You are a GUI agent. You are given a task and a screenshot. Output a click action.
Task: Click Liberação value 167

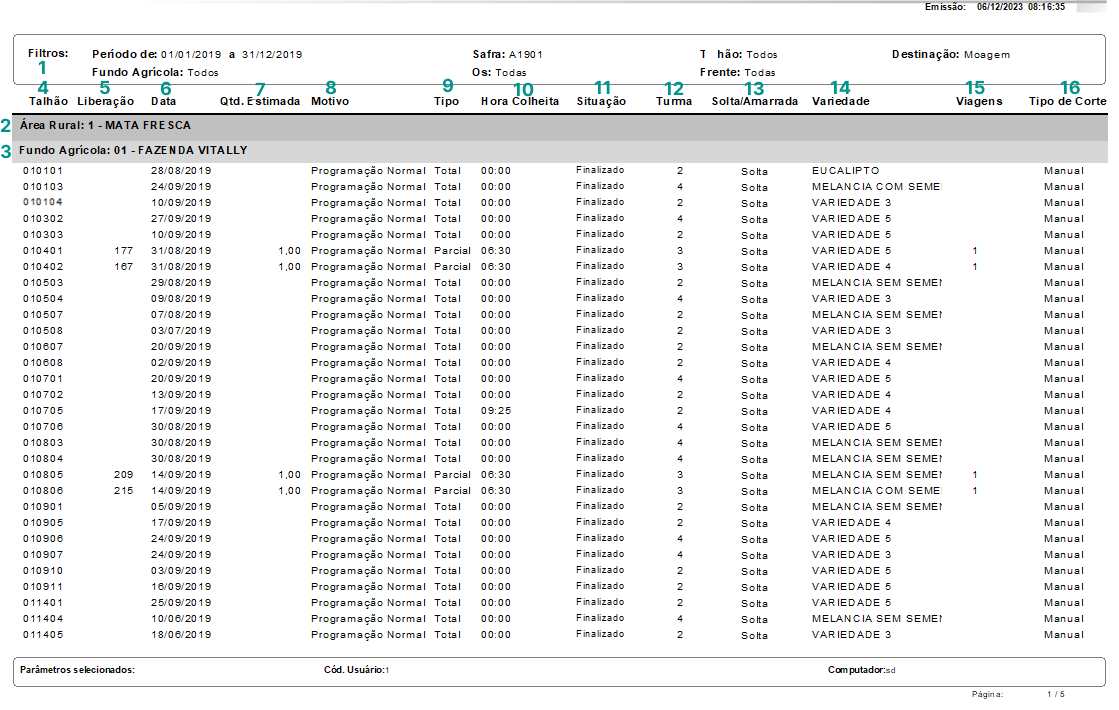(123, 267)
